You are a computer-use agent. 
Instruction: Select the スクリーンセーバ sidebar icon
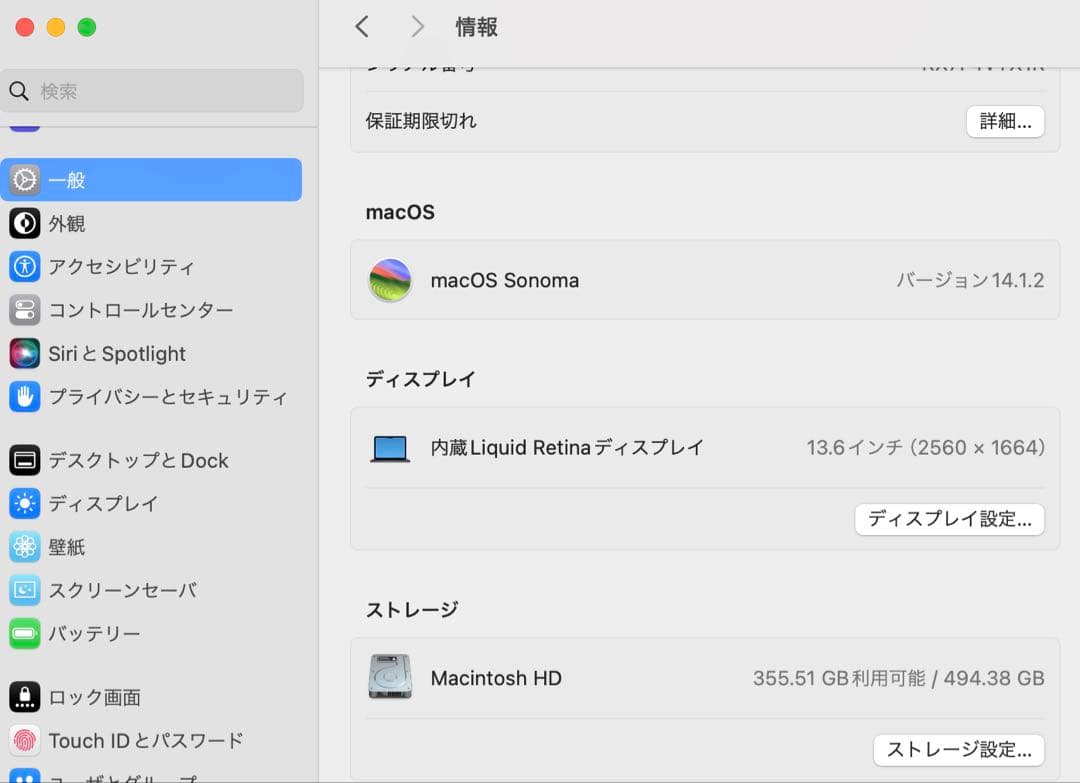24,590
